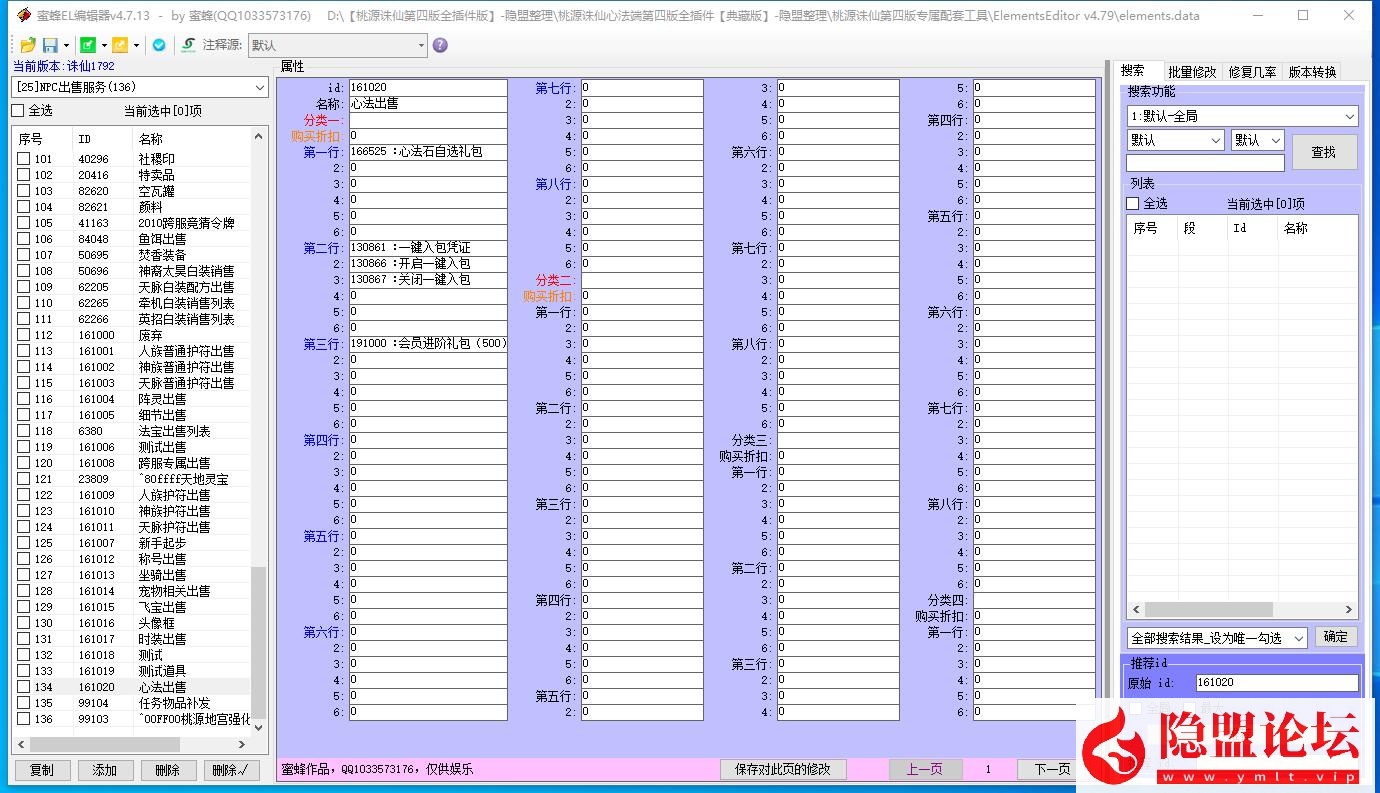Image resolution: width=1380 pixels, height=793 pixels.
Task: Switch to the 修复几率 tab
Action: [x=1252, y=72]
